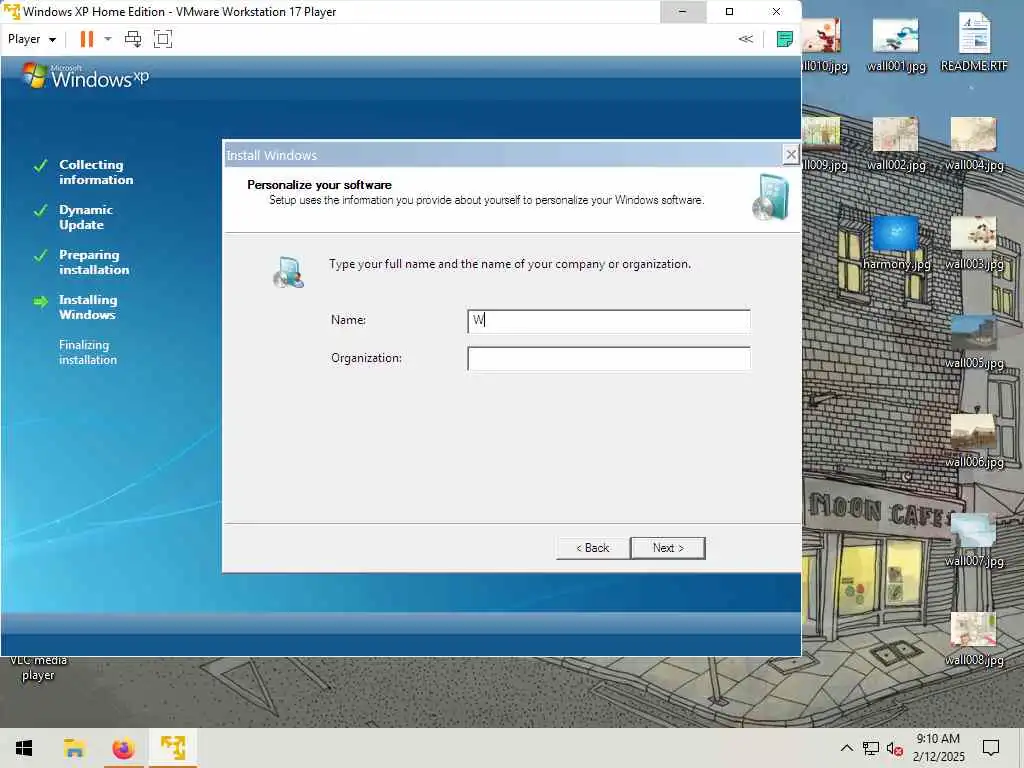
Task: Click the Next button in setup
Action: 668,548
